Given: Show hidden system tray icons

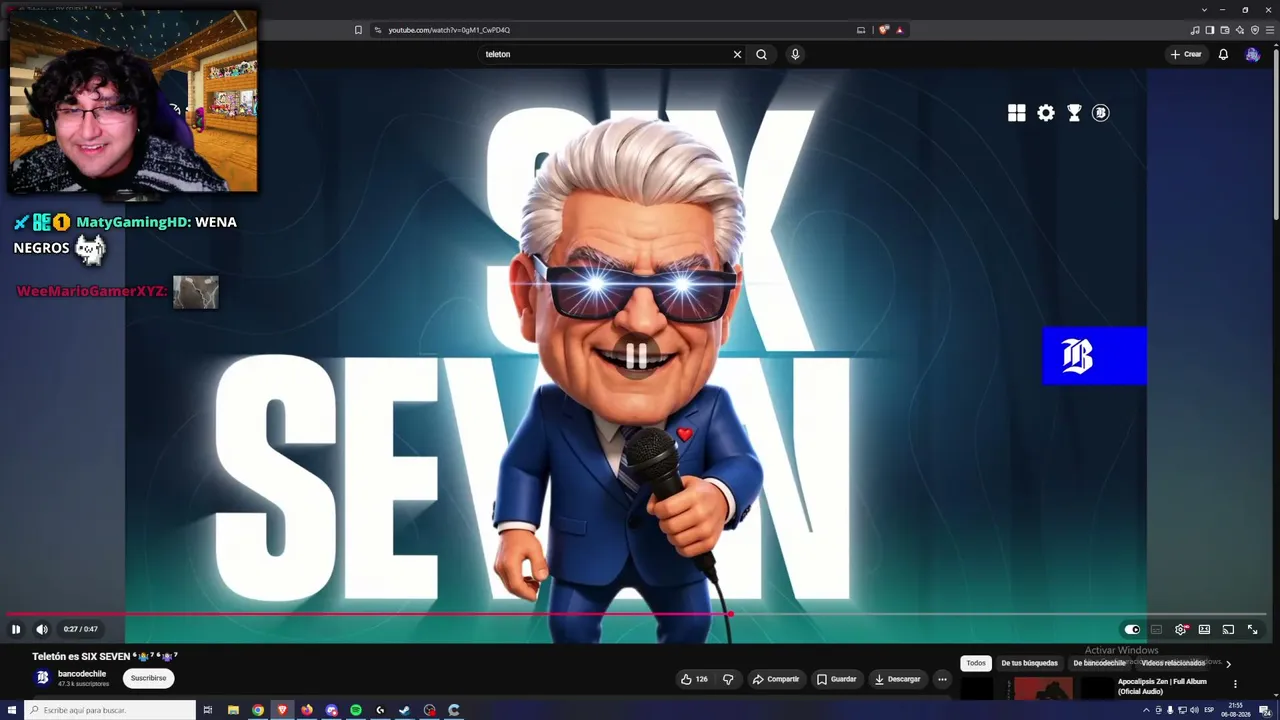Looking at the screenshot, I should pyautogui.click(x=1146, y=710).
